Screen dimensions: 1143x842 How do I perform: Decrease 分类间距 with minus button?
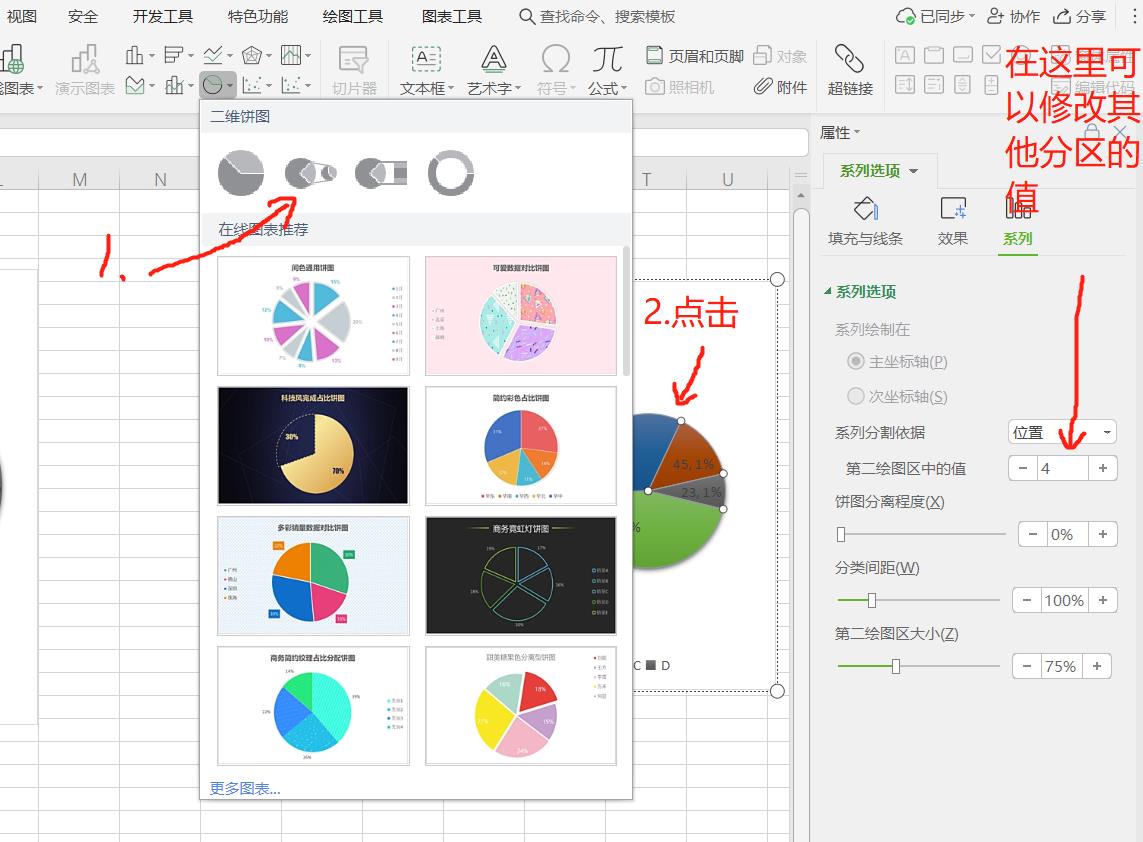pos(1027,600)
